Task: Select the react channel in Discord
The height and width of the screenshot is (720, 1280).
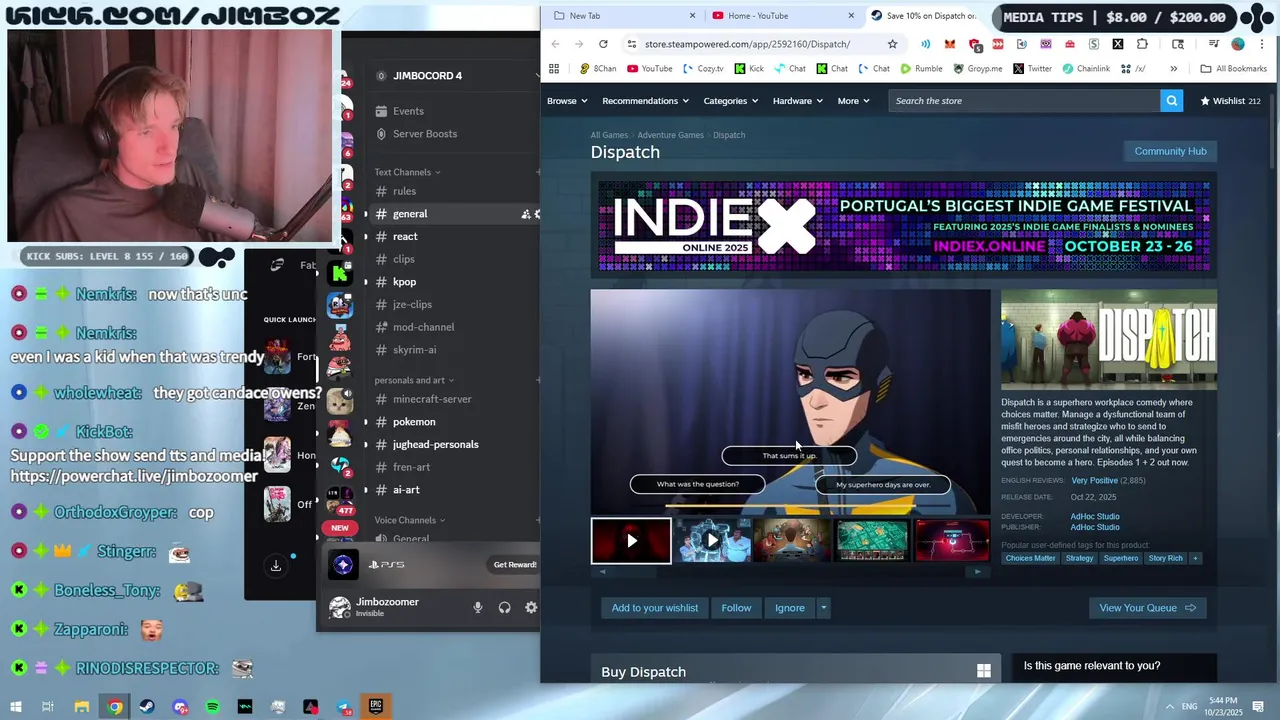Action: click(405, 237)
